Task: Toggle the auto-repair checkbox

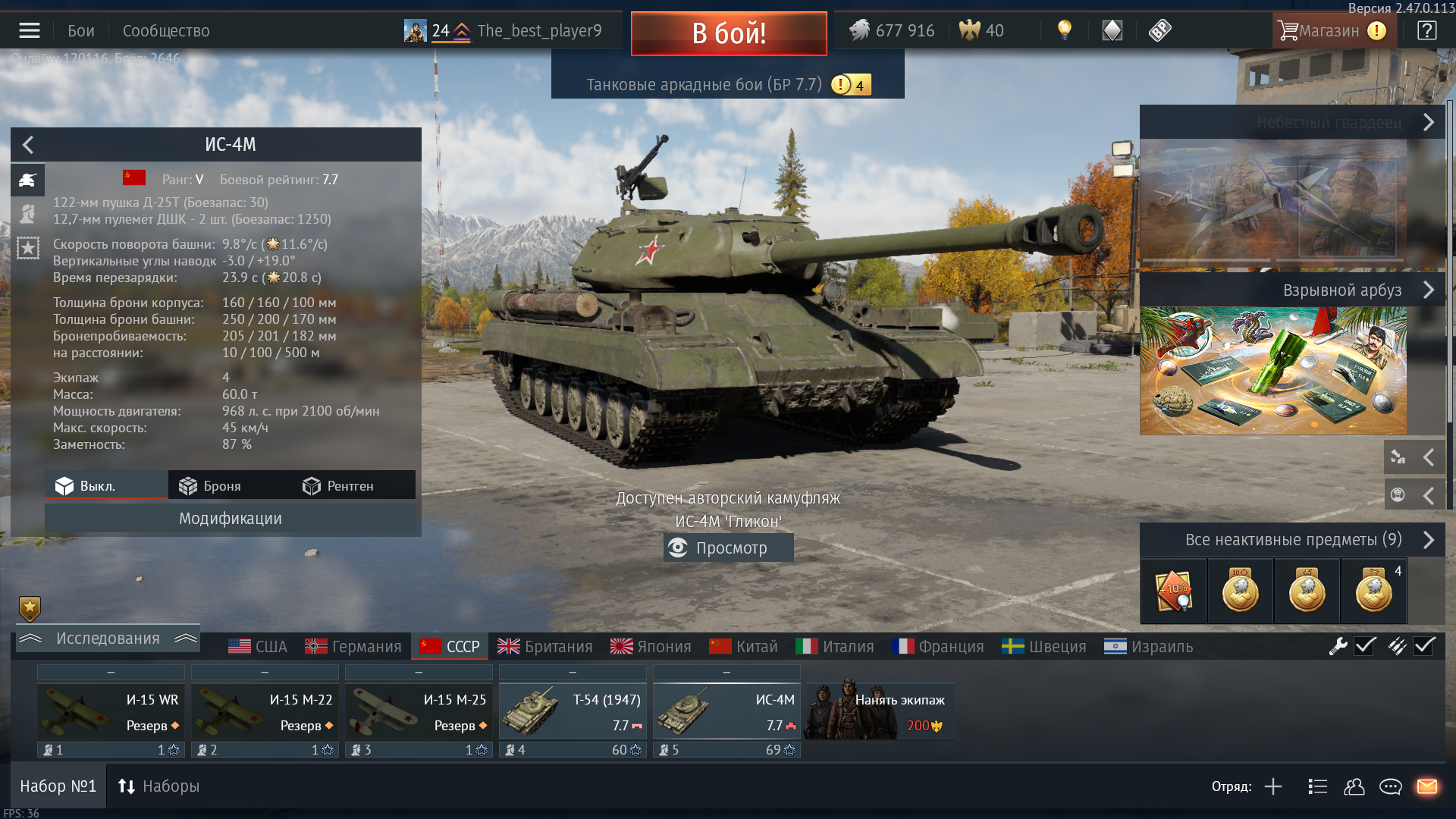Action: point(1366,646)
